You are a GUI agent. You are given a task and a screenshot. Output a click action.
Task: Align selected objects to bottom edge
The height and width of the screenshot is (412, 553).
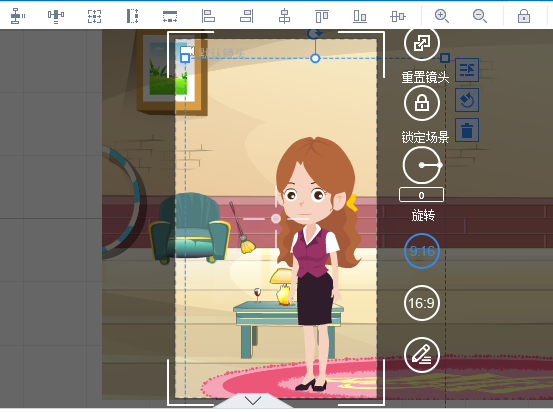pyautogui.click(x=360, y=16)
